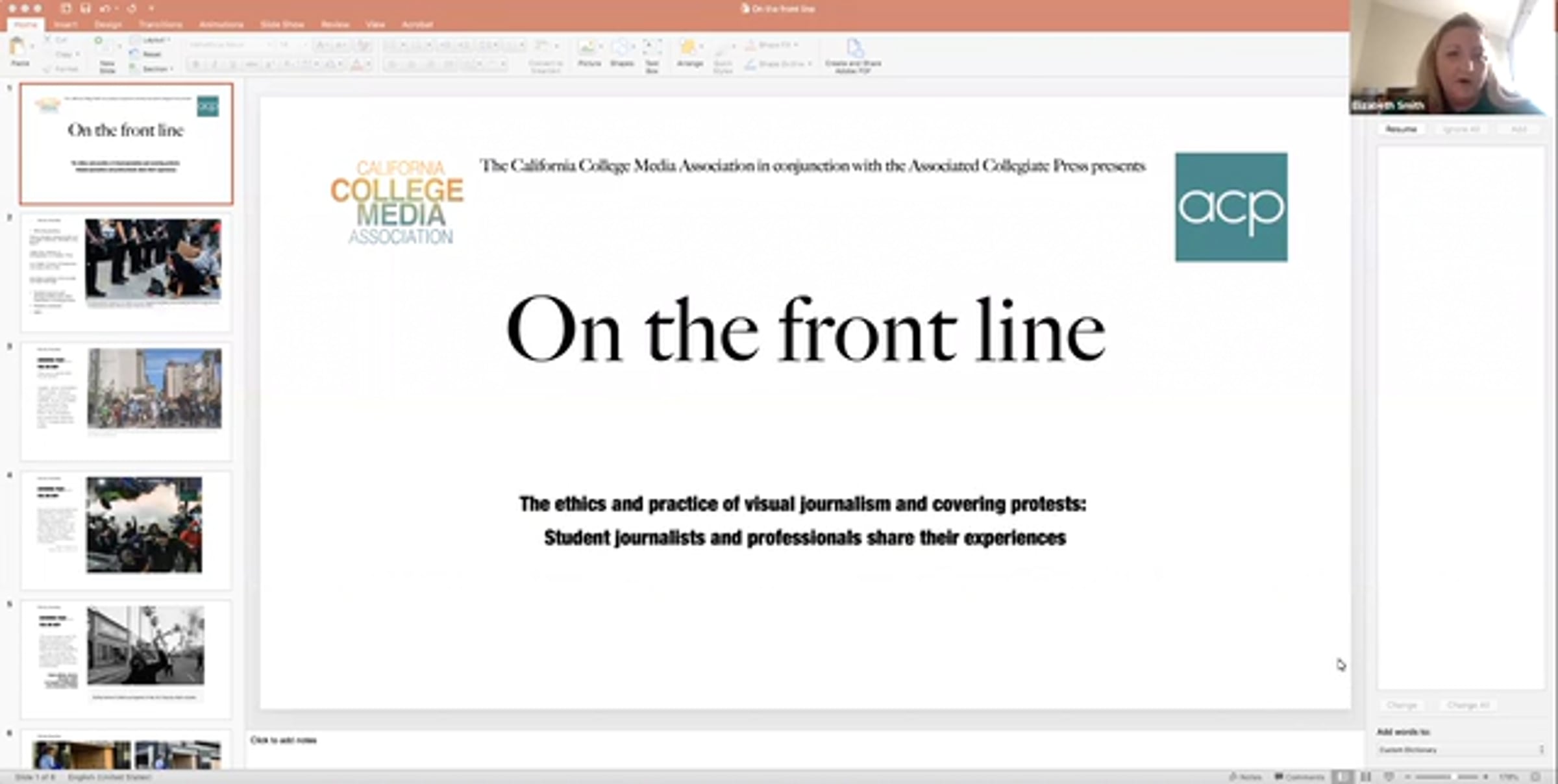Open the View ribbon tab
The width and height of the screenshot is (1558, 784).
[375, 25]
